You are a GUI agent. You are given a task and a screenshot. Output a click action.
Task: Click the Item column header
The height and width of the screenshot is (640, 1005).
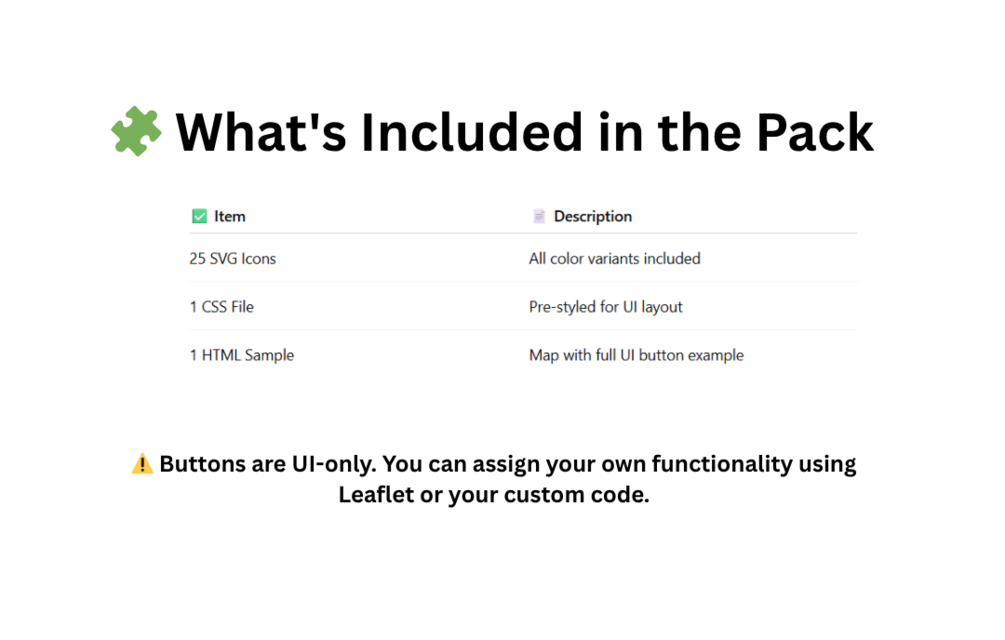229,217
